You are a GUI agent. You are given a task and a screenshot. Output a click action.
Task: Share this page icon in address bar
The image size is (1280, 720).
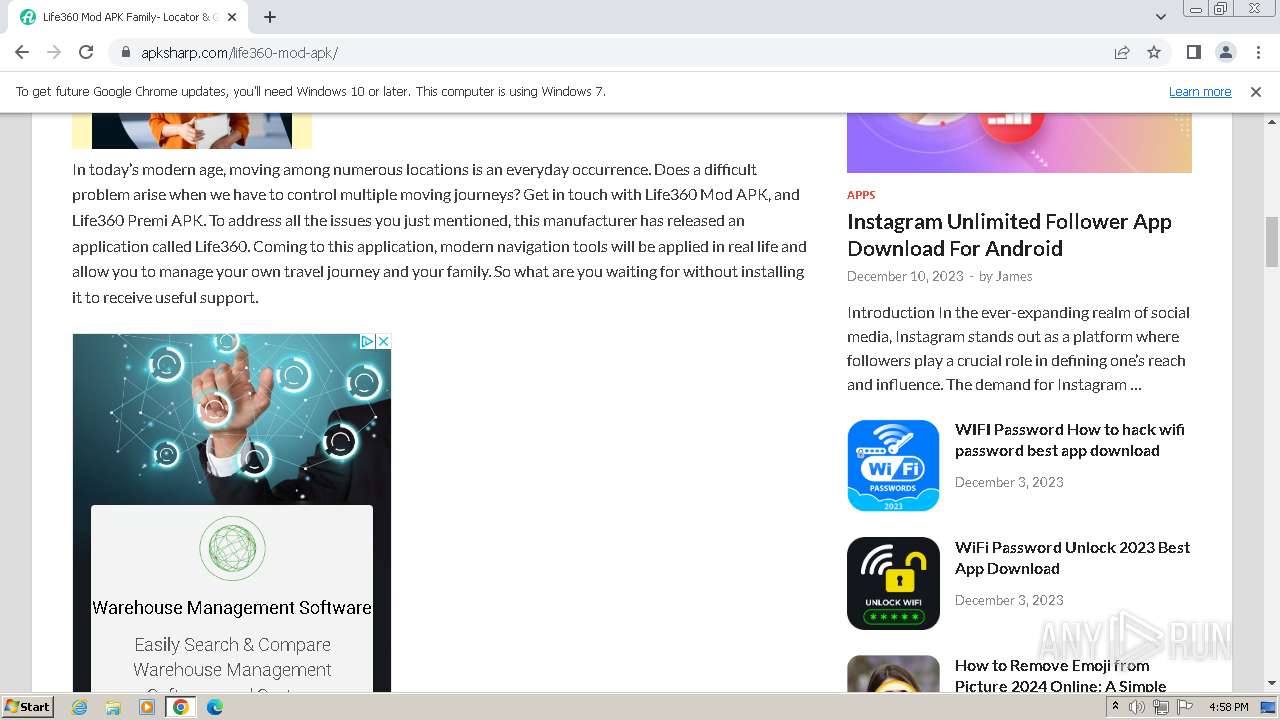[x=1122, y=52]
